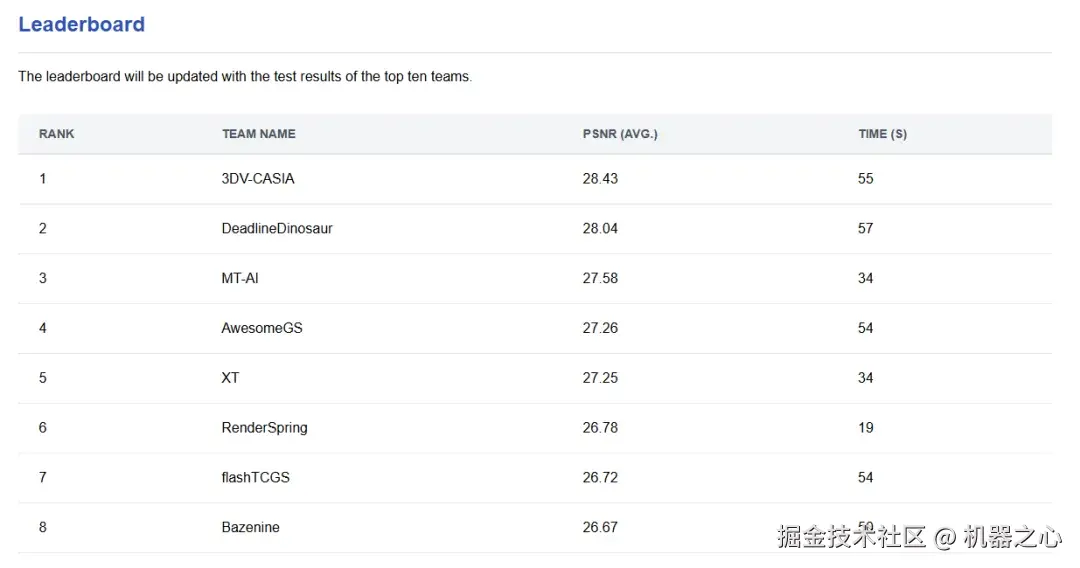Click the MT-AI team entry
1080x568 pixels.
pyautogui.click(x=240, y=278)
